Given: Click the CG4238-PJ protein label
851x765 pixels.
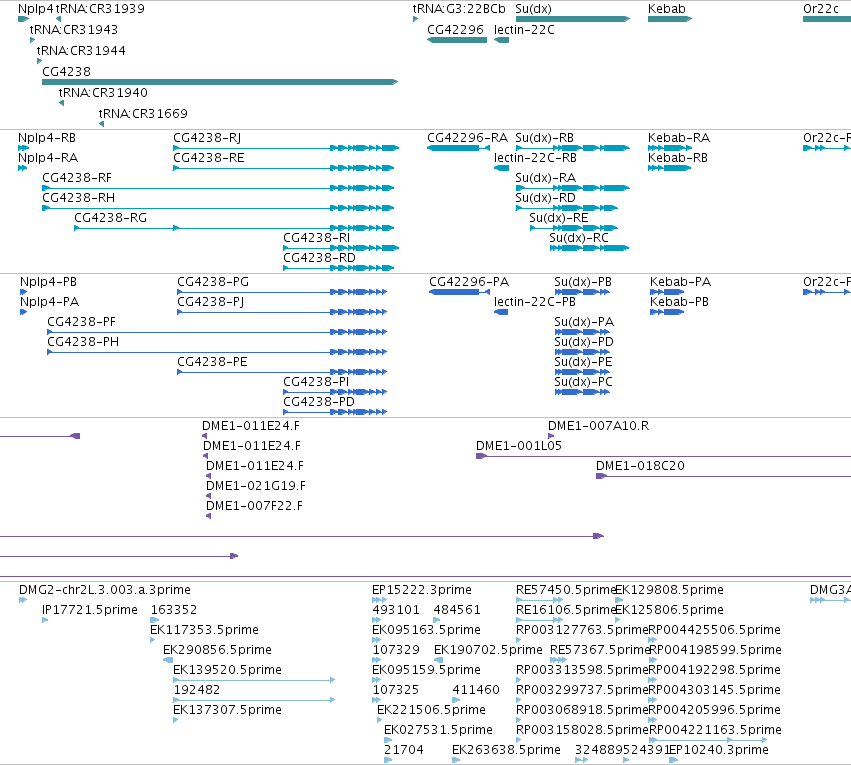Looking at the screenshot, I should point(211,302).
